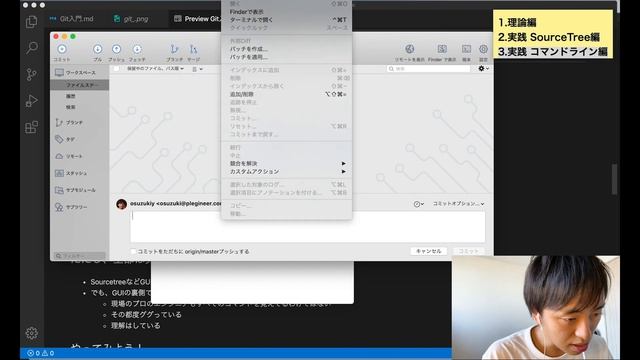
Task: Click the VS Code editor scrollbar thumb
Action: click(x=614, y=179)
